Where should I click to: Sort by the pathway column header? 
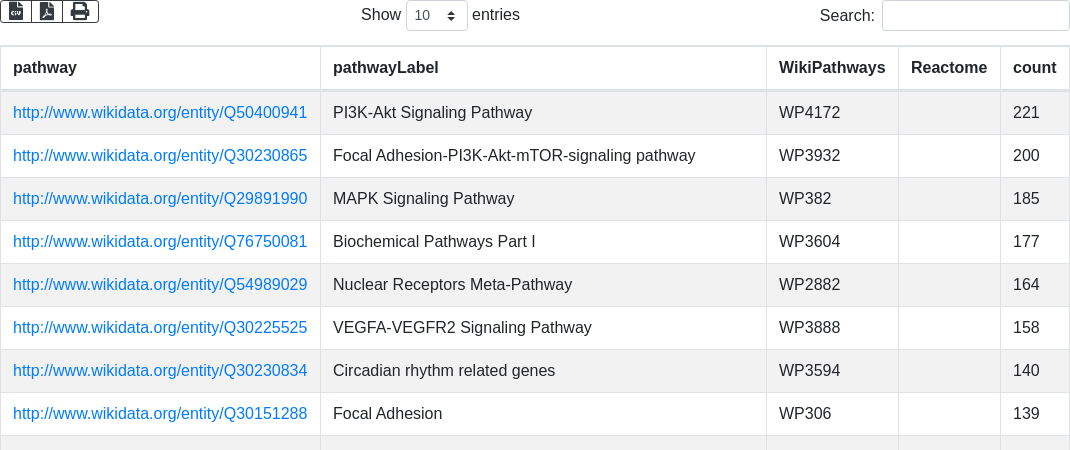(x=45, y=68)
